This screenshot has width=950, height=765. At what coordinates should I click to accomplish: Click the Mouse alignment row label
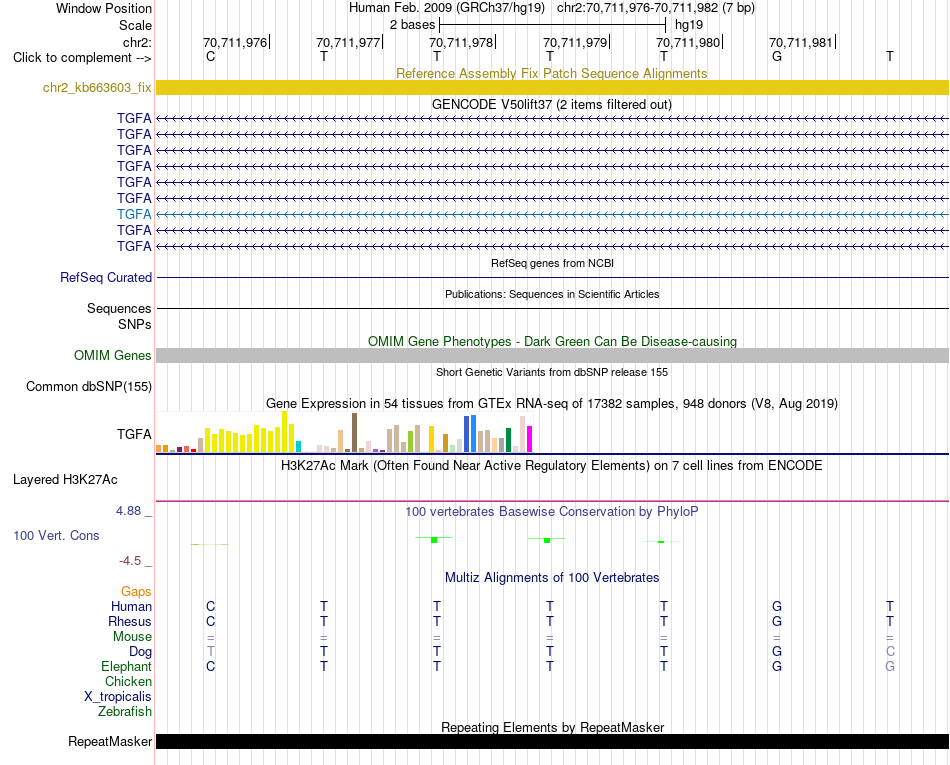click(132, 637)
